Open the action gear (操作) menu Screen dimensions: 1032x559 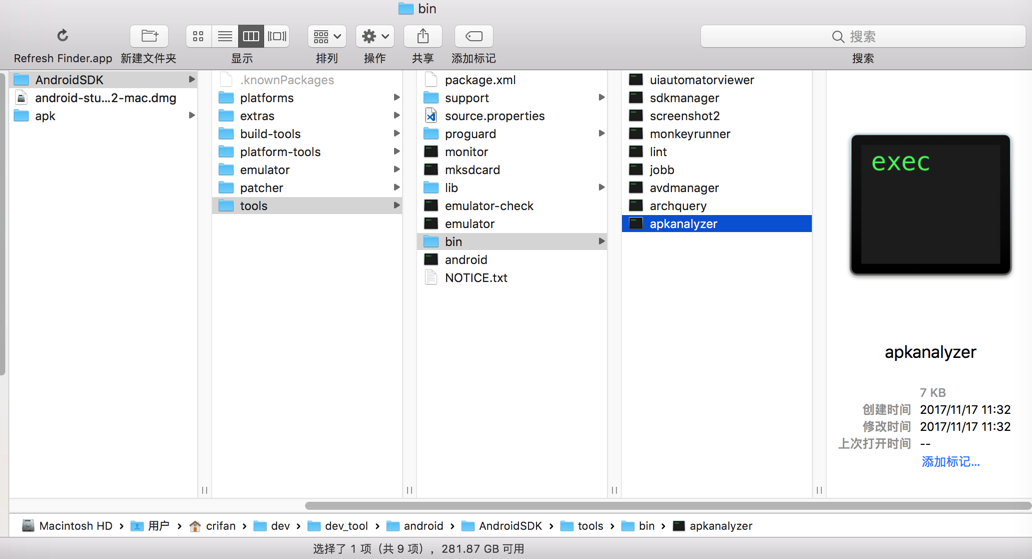(x=375, y=36)
